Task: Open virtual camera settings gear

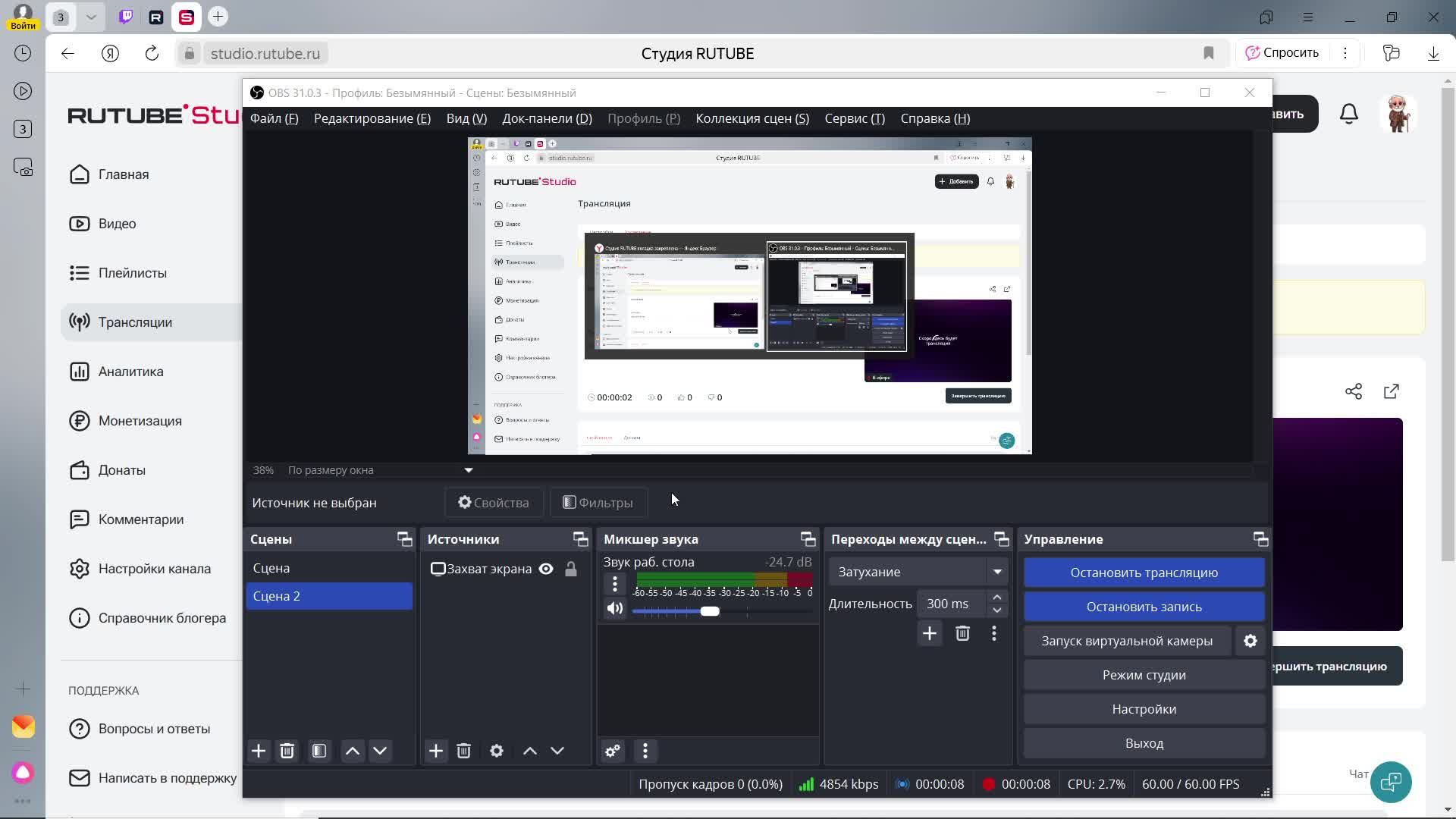Action: click(1250, 641)
